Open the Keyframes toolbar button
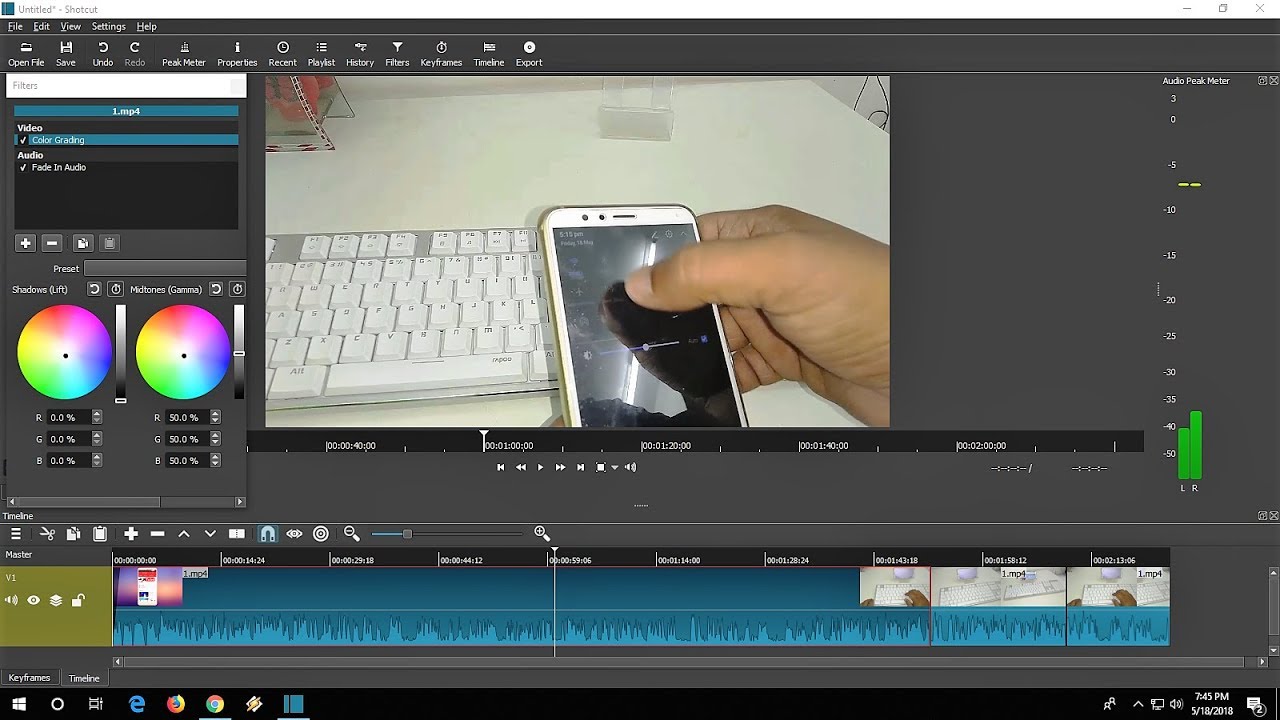This screenshot has width=1280, height=720. point(441,54)
